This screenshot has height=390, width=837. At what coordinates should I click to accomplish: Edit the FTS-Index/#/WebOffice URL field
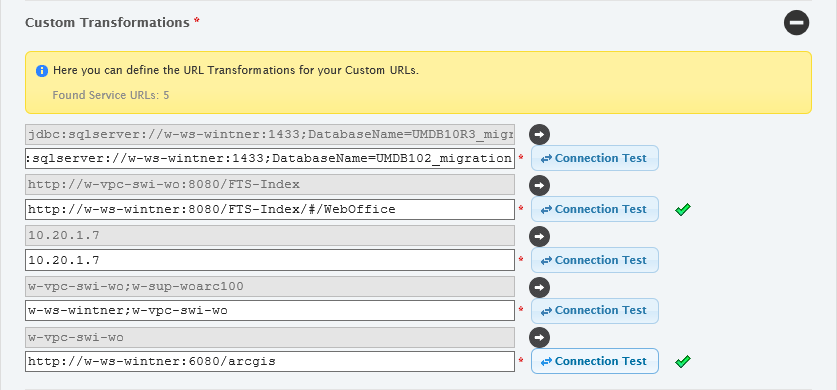point(270,209)
